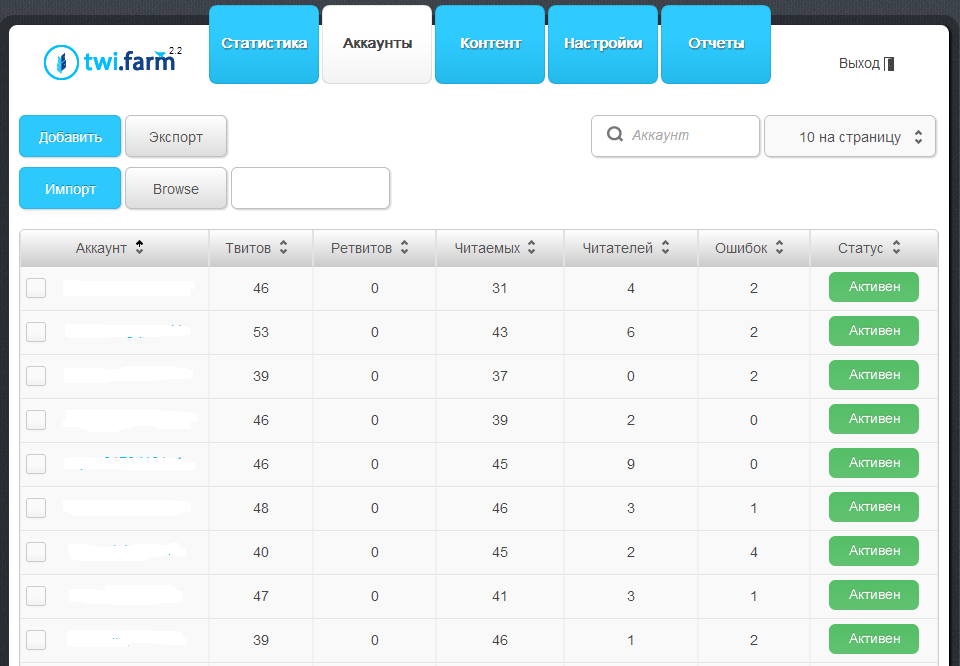Click the magnifier icon in search box
This screenshot has height=666, width=960.
(x=615, y=135)
